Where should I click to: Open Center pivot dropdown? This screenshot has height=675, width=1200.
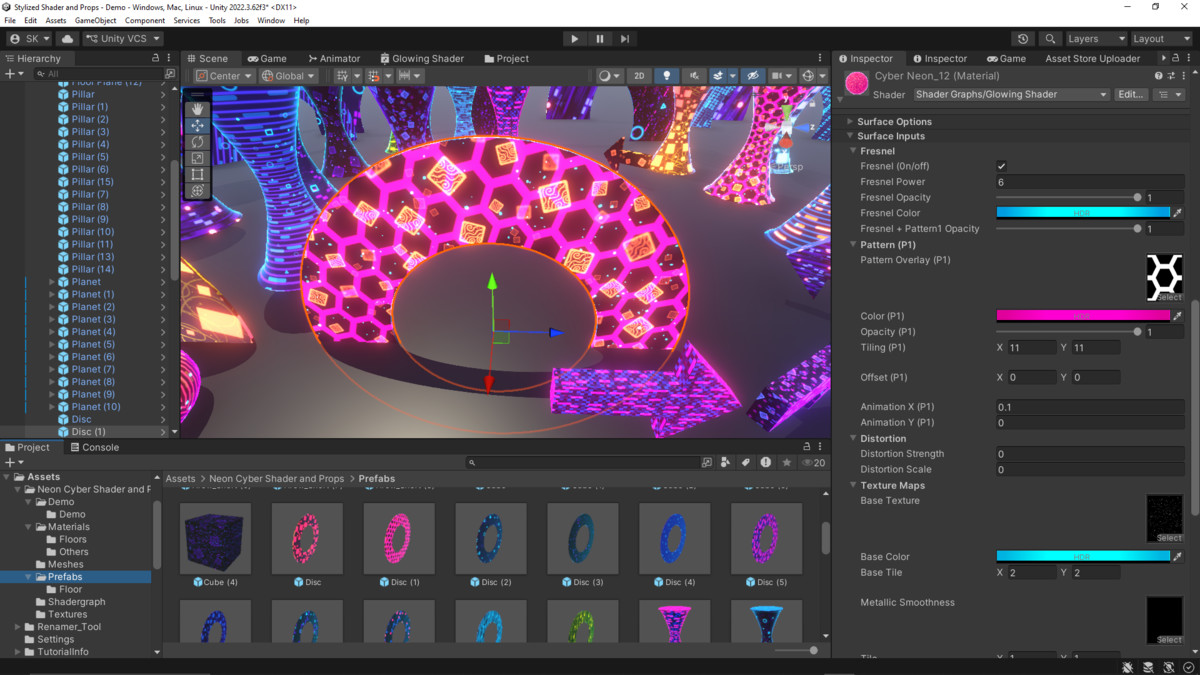tap(224, 76)
